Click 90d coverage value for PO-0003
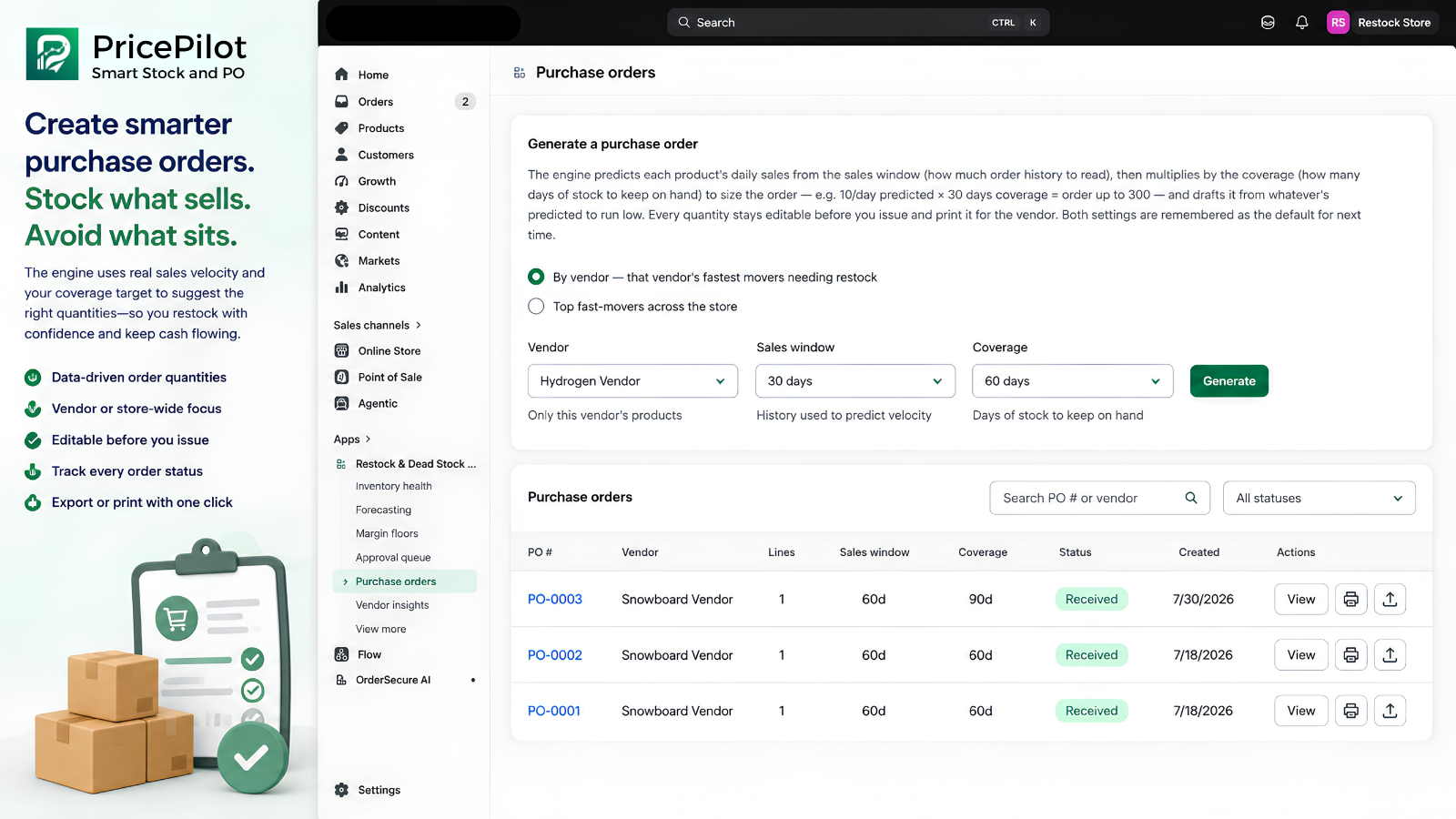 click(x=980, y=599)
